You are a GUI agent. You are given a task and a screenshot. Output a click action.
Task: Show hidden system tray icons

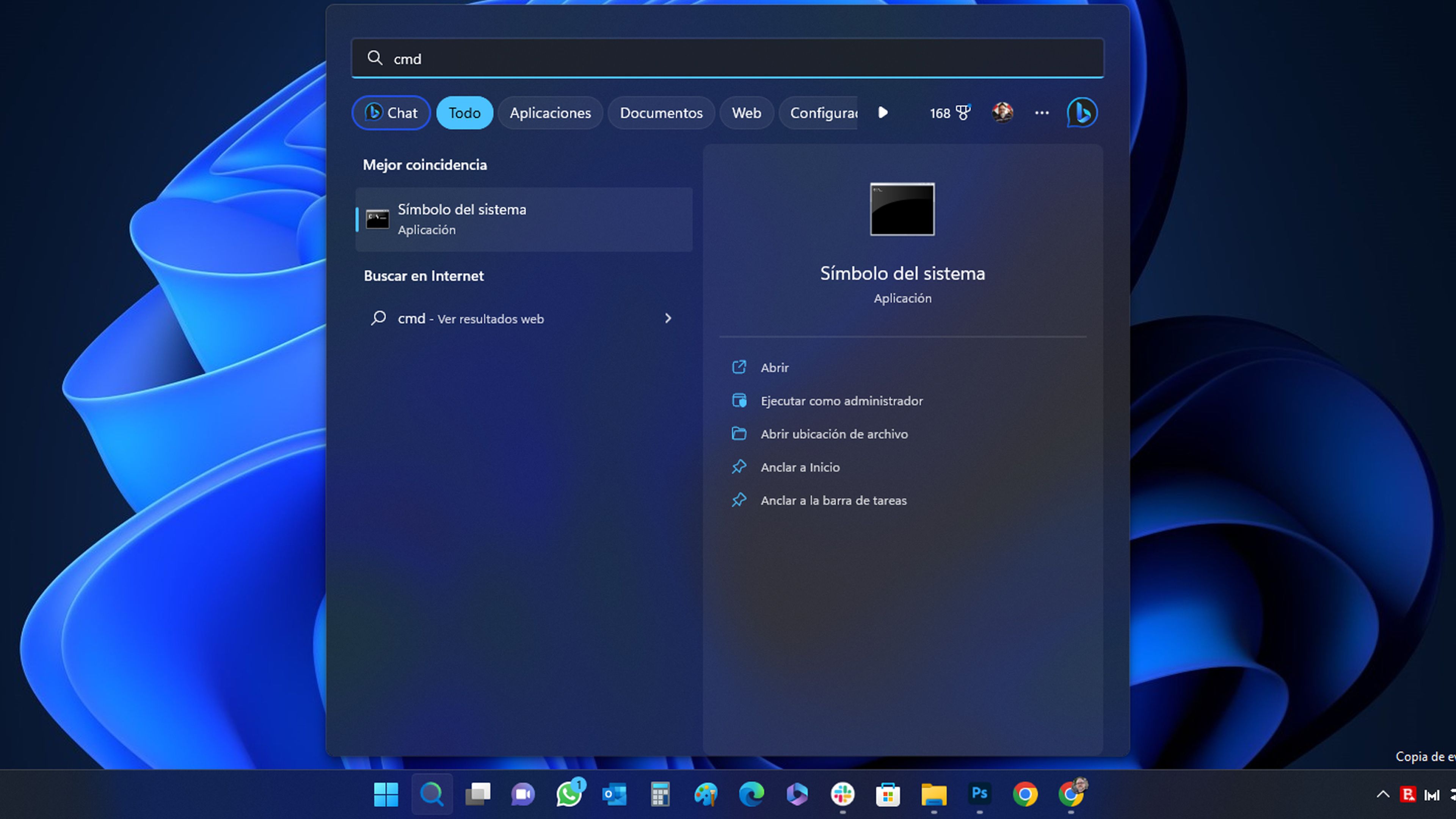1382,794
